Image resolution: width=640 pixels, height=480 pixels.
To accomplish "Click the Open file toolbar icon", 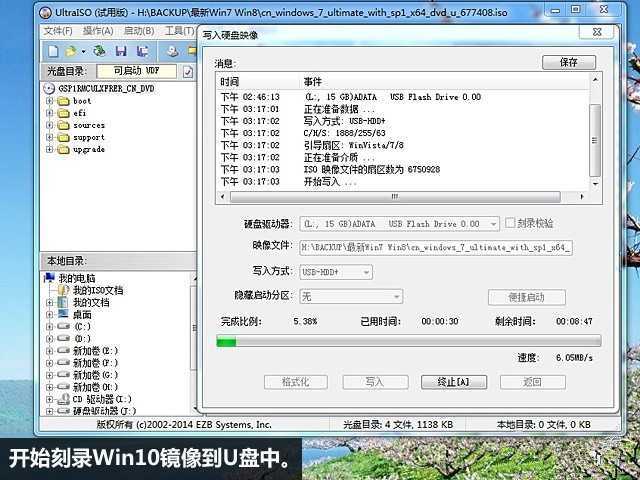I will (x=71, y=51).
